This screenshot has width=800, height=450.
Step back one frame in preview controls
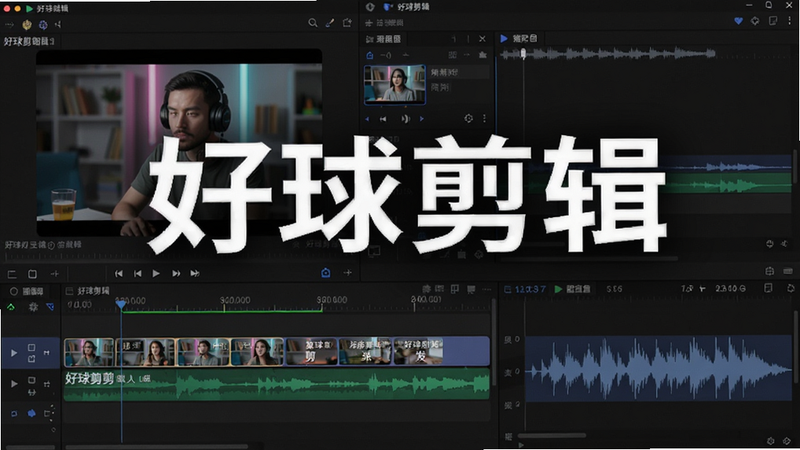point(137,273)
